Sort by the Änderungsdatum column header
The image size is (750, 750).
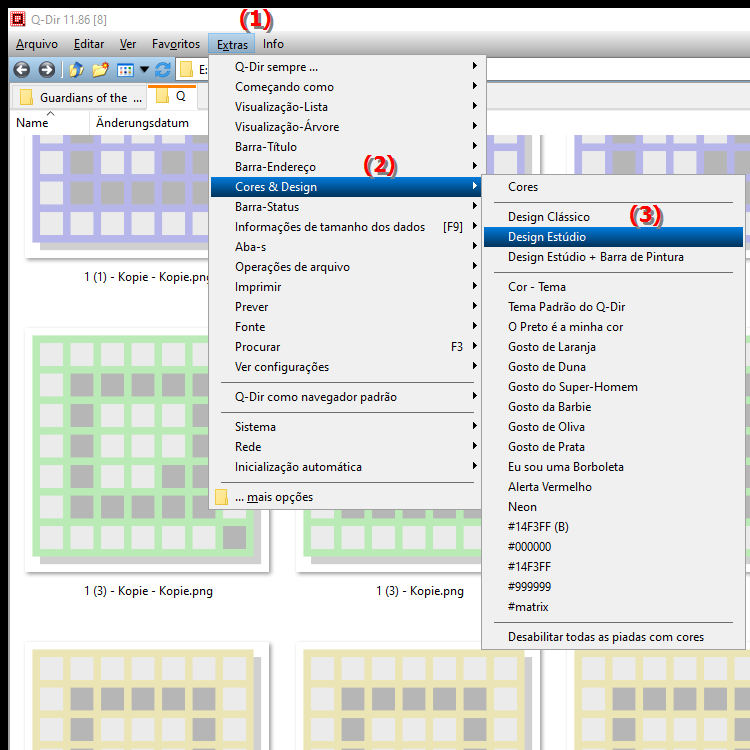coord(149,123)
